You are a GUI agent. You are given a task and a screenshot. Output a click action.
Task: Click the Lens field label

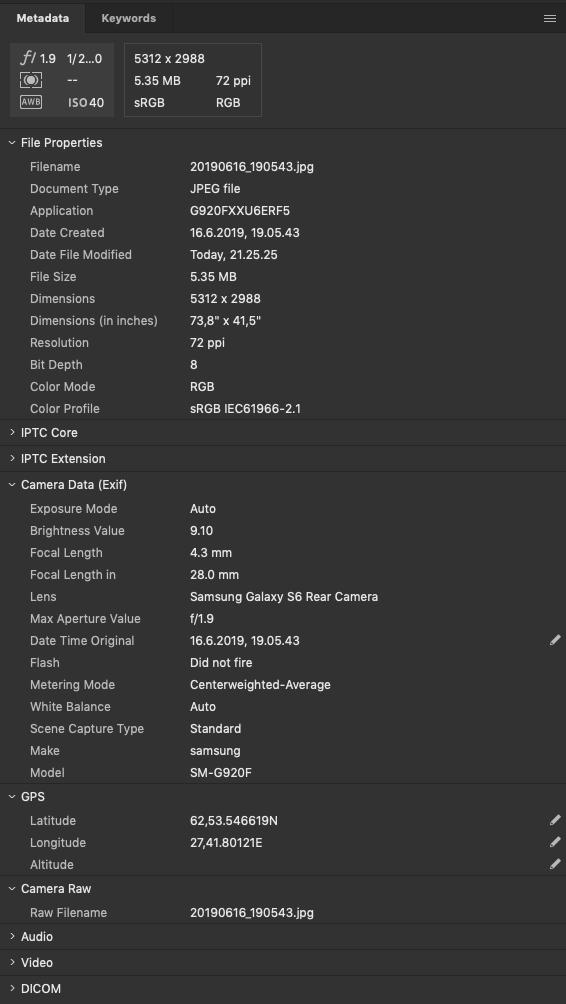coord(43,597)
